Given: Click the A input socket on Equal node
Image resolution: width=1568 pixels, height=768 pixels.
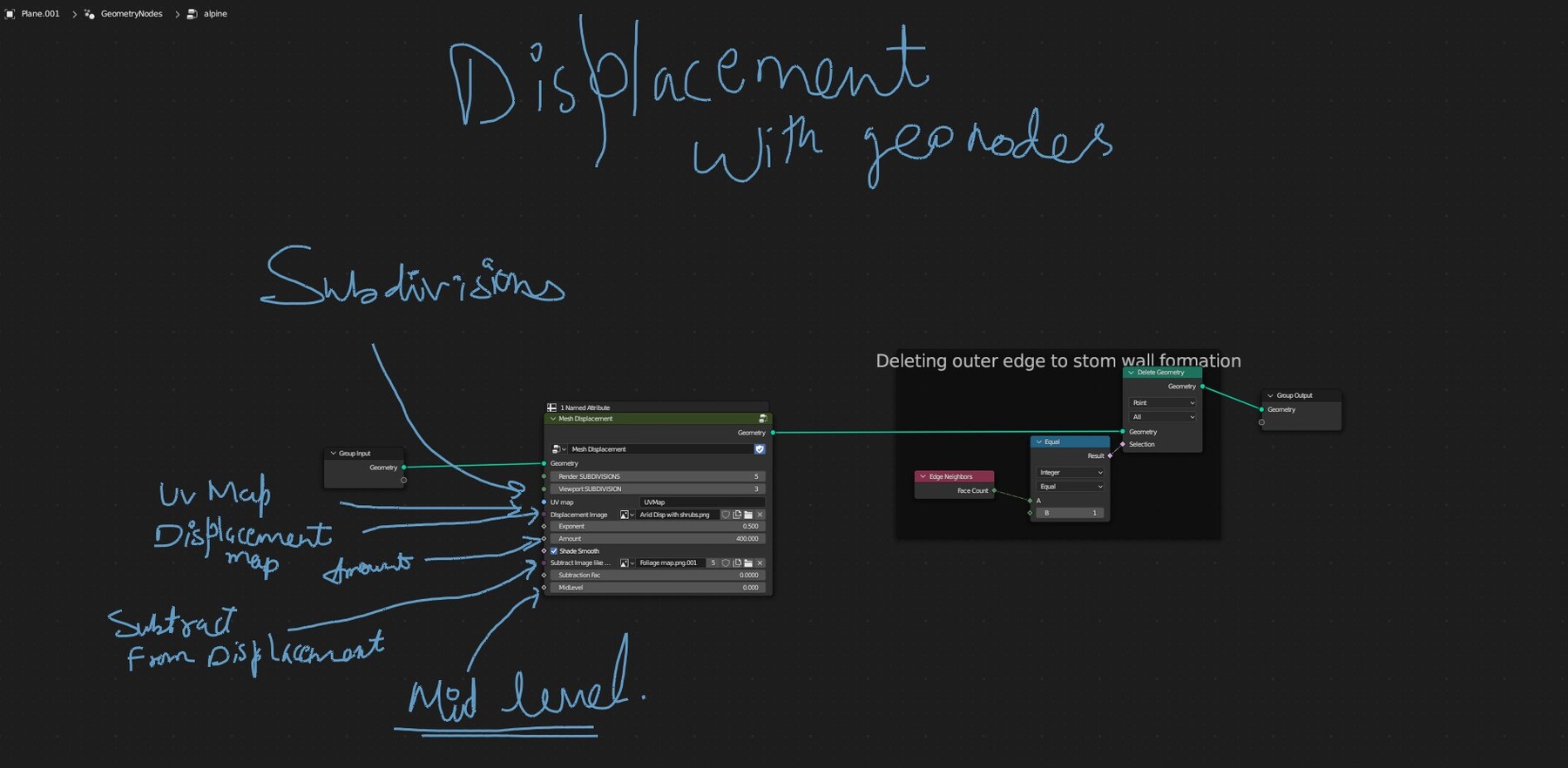Looking at the screenshot, I should tap(1030, 501).
